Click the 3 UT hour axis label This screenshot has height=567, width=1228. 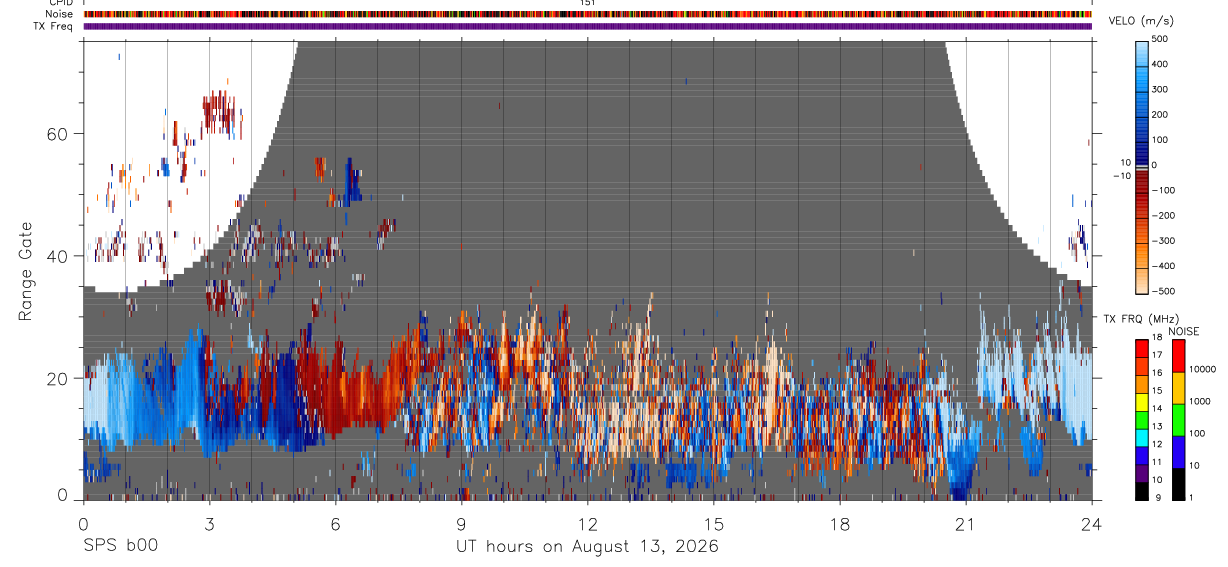point(209,523)
